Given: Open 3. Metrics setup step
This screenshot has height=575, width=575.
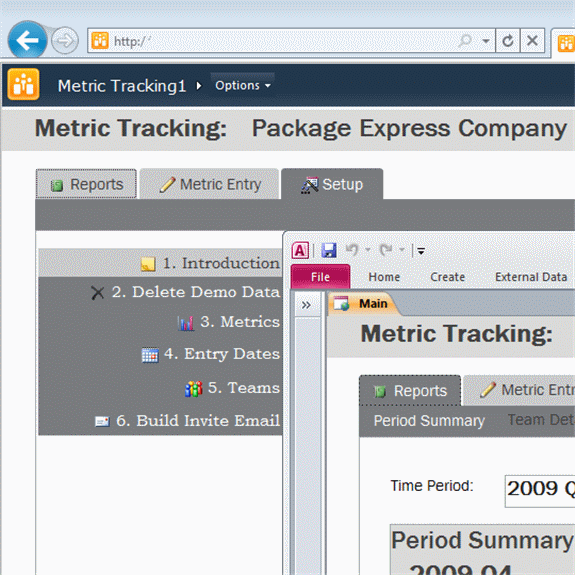Looking at the screenshot, I should tap(161, 322).
